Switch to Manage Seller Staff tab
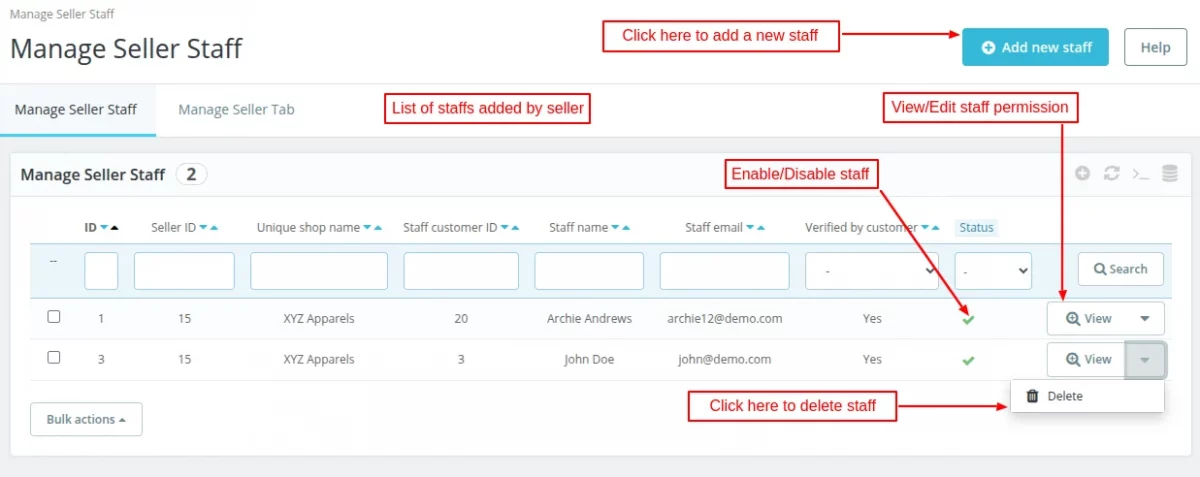 point(76,110)
